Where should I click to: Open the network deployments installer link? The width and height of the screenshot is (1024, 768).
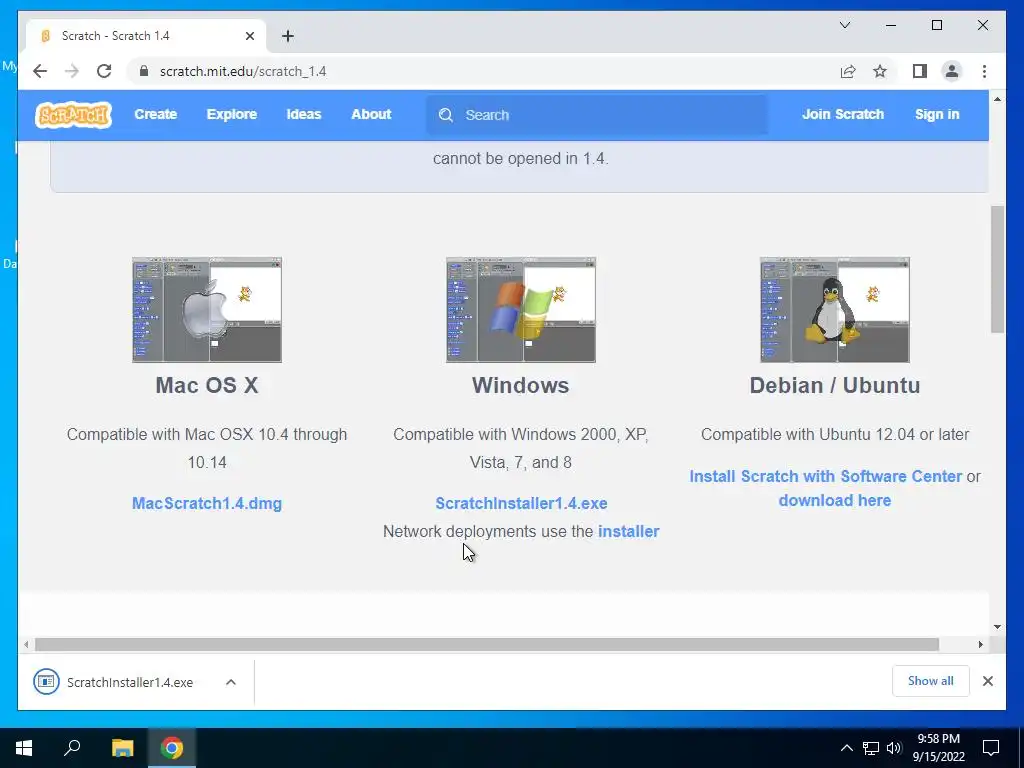click(x=628, y=532)
